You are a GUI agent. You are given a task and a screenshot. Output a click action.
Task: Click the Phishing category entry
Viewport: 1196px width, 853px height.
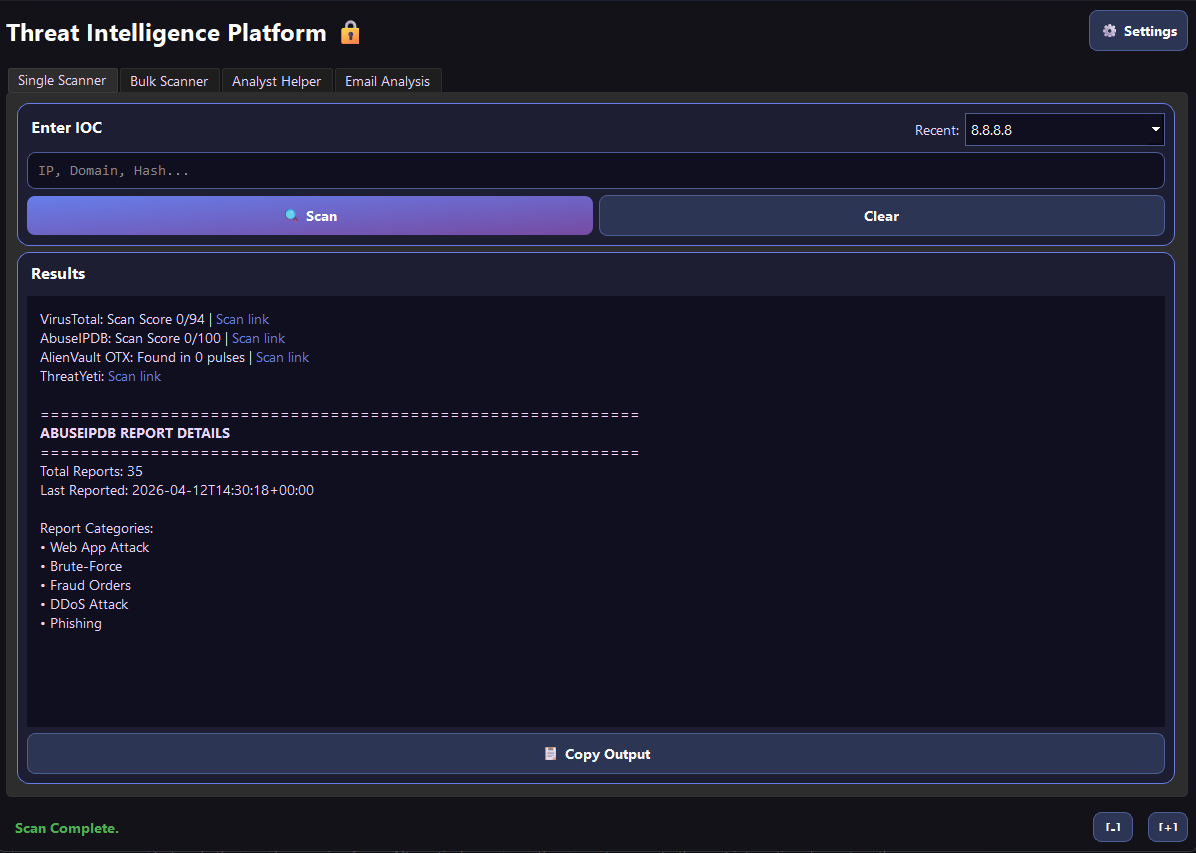pyautogui.click(x=76, y=624)
